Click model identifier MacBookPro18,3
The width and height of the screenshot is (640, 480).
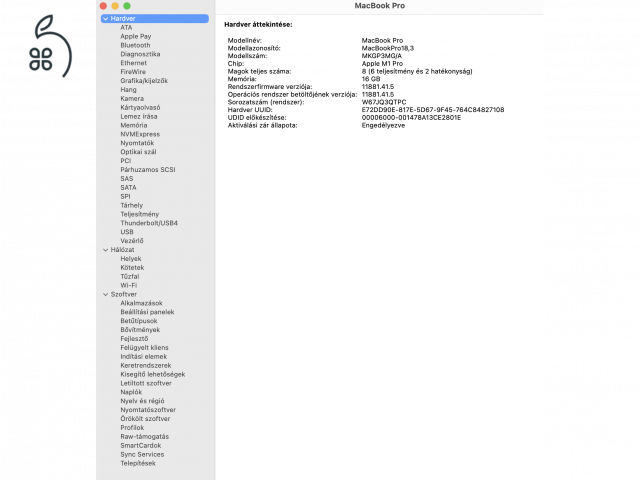coord(388,48)
